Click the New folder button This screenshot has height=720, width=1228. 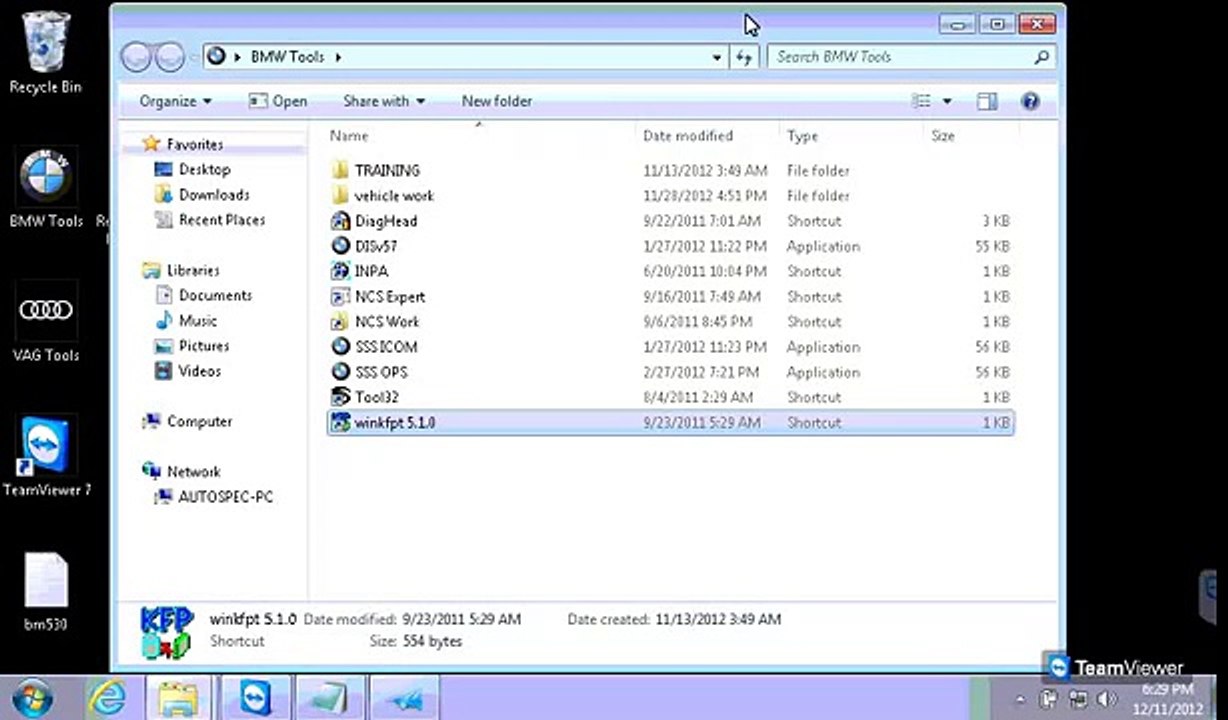click(x=497, y=101)
